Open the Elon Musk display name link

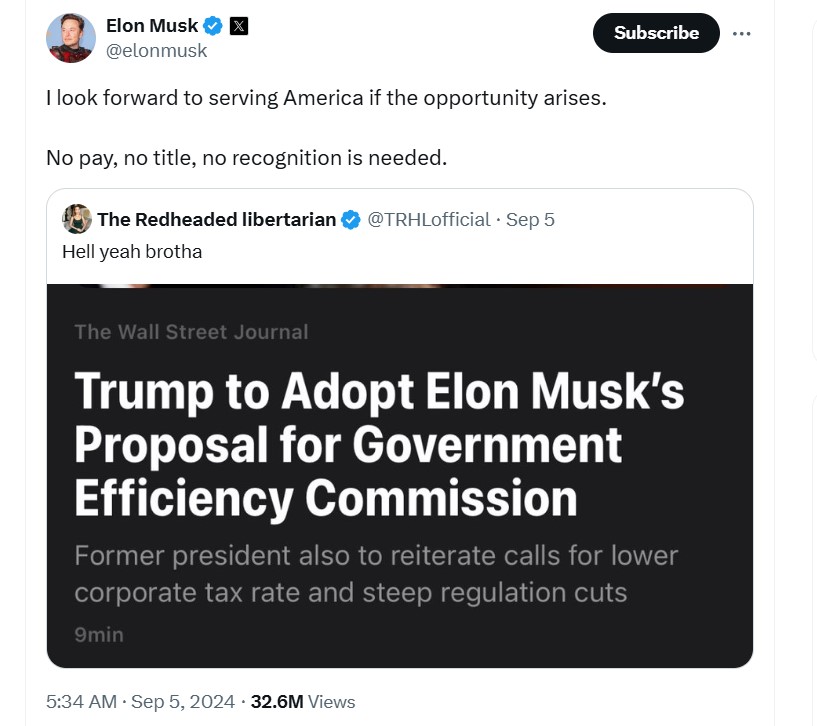152,26
